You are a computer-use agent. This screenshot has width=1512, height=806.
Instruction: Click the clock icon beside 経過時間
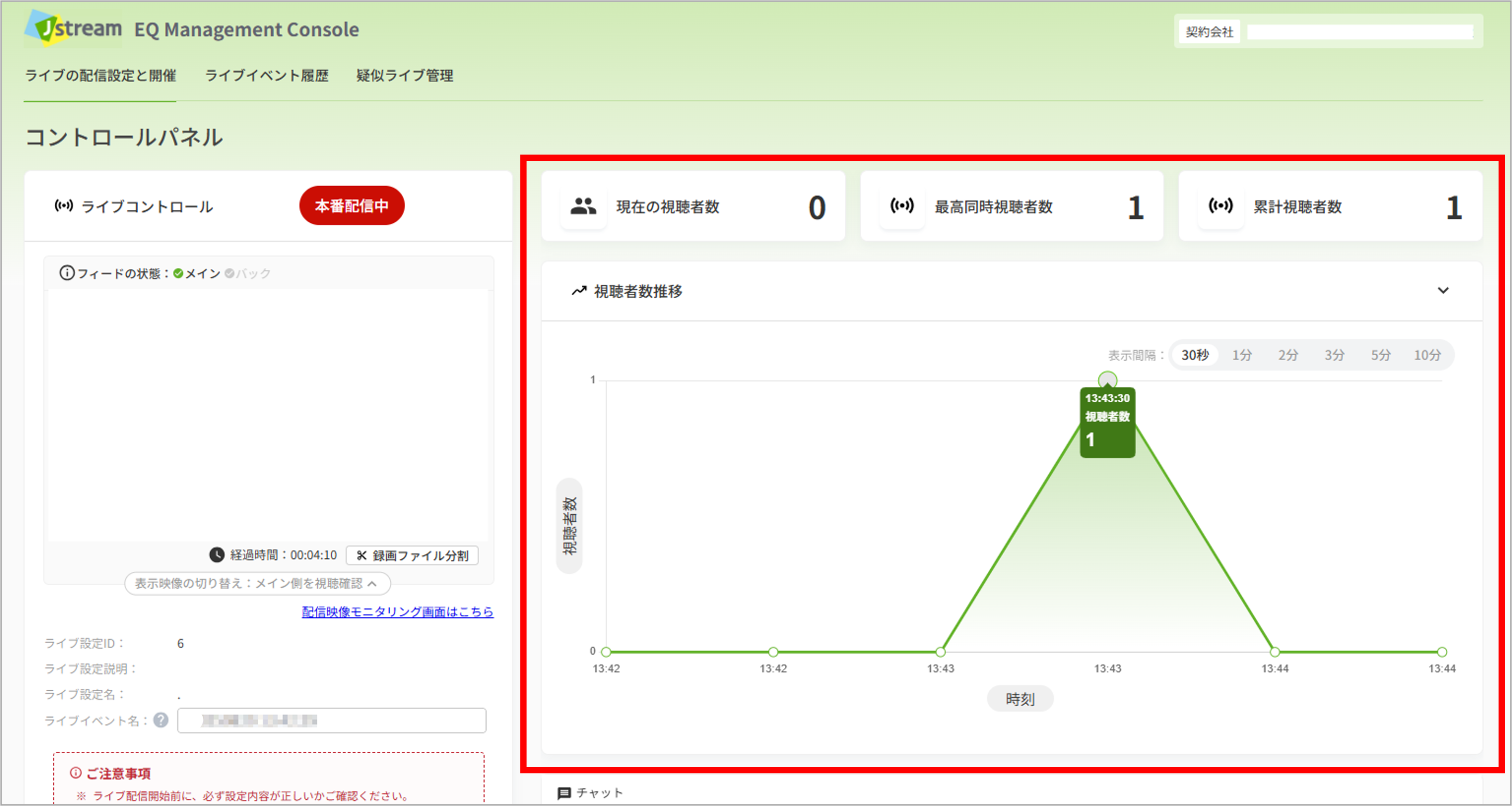tap(216, 555)
